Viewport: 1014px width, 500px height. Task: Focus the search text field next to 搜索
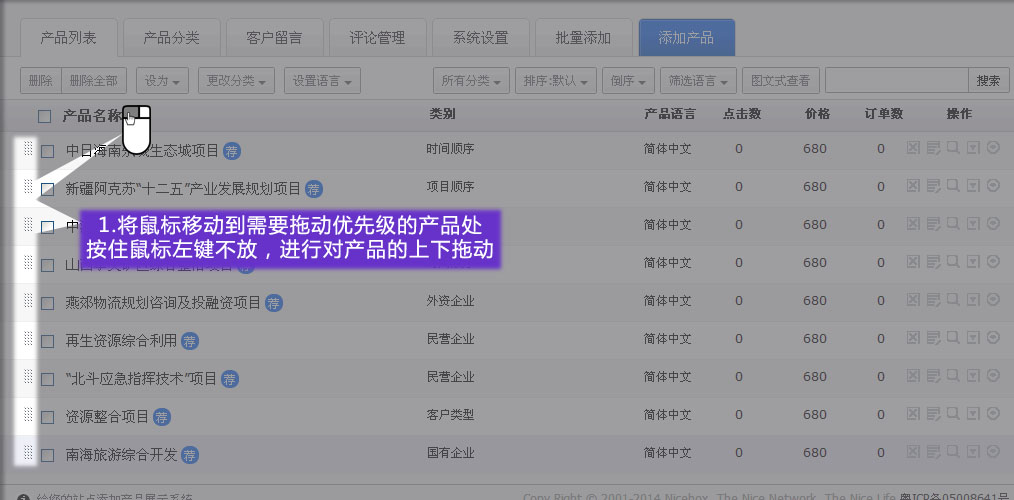[896, 81]
